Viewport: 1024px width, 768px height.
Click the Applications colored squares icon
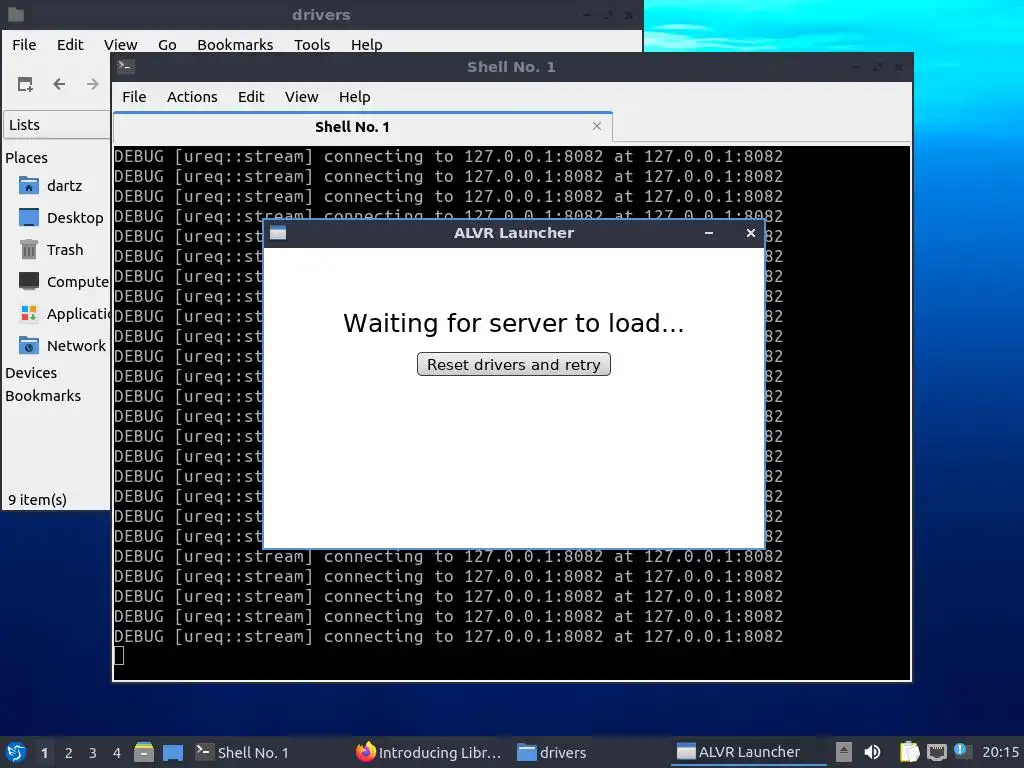pos(29,313)
